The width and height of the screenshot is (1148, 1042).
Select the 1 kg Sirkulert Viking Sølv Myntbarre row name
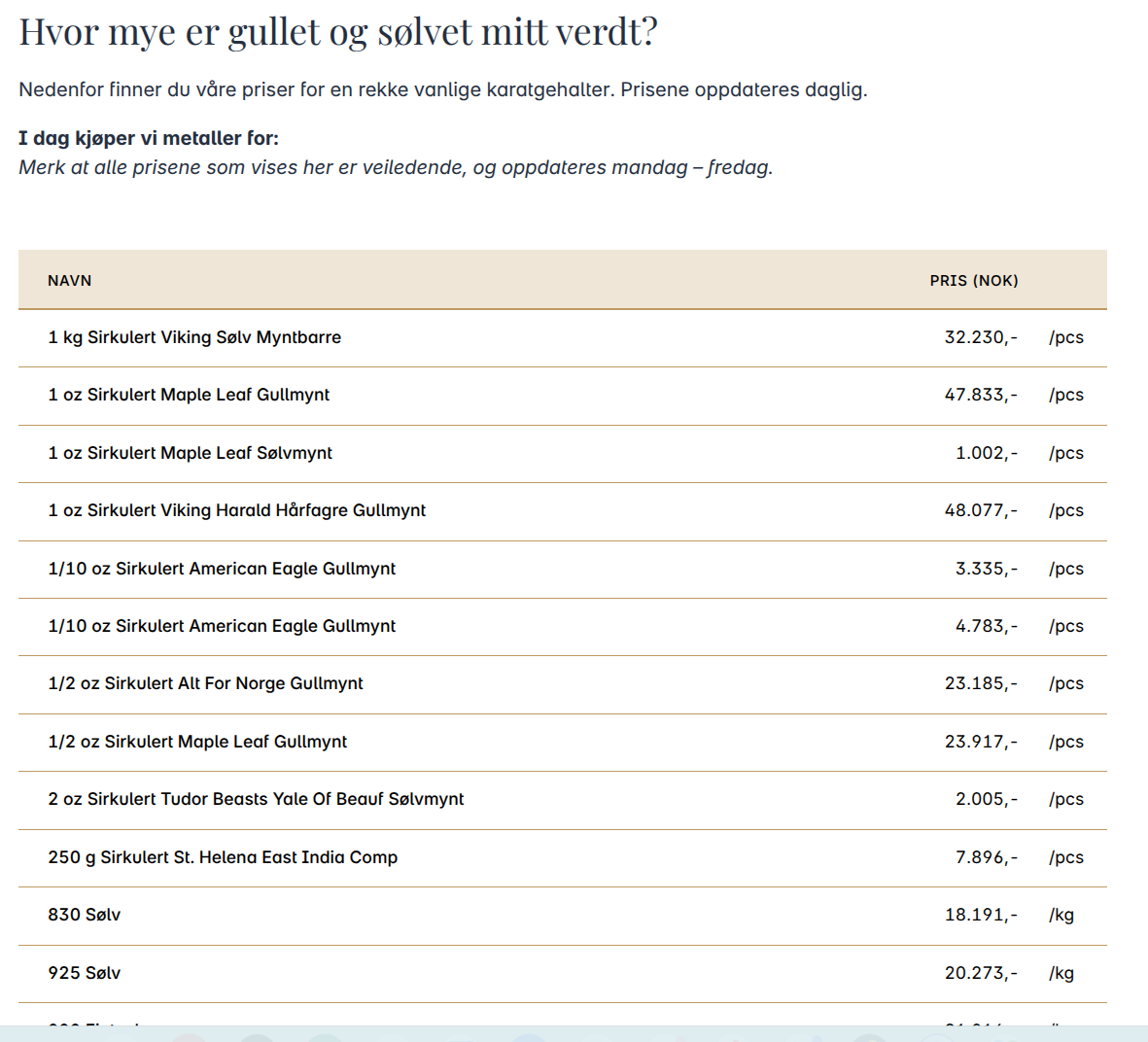click(x=194, y=337)
